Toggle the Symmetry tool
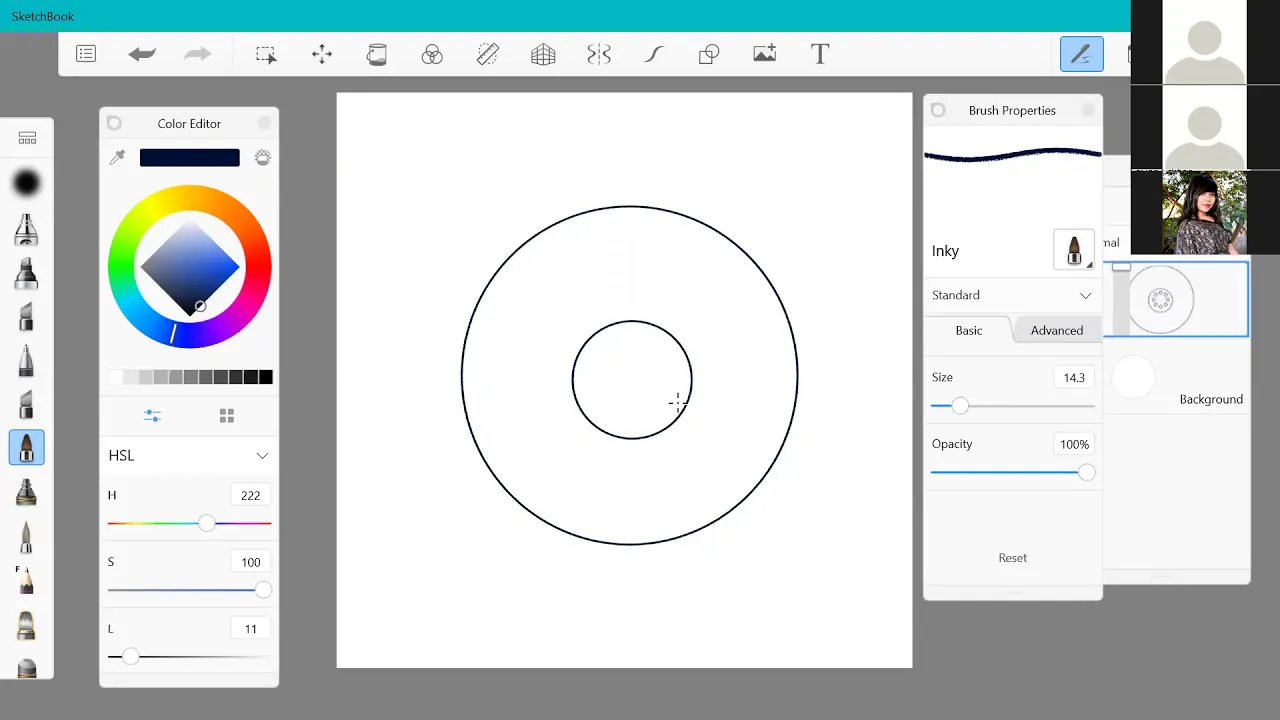The height and width of the screenshot is (720, 1280). click(599, 54)
